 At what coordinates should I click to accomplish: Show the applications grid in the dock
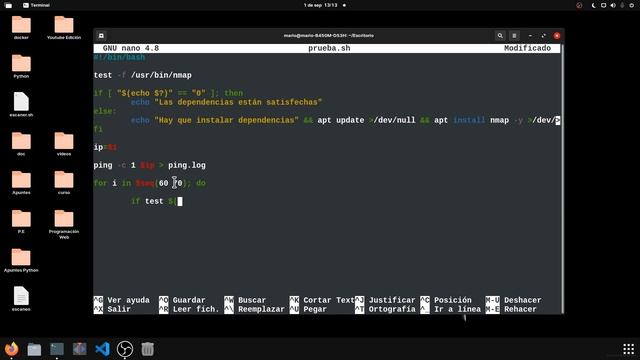coord(629,349)
